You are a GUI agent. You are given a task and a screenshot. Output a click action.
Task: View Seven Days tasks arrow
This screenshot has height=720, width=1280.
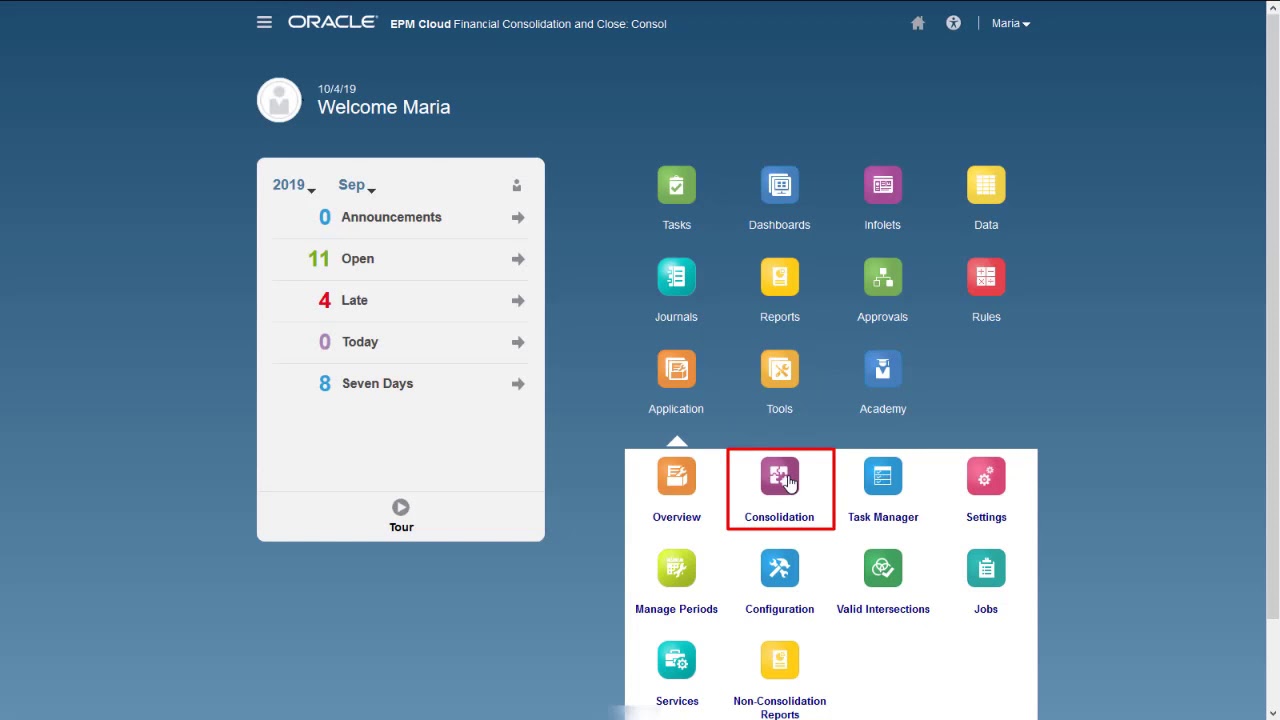[518, 383]
